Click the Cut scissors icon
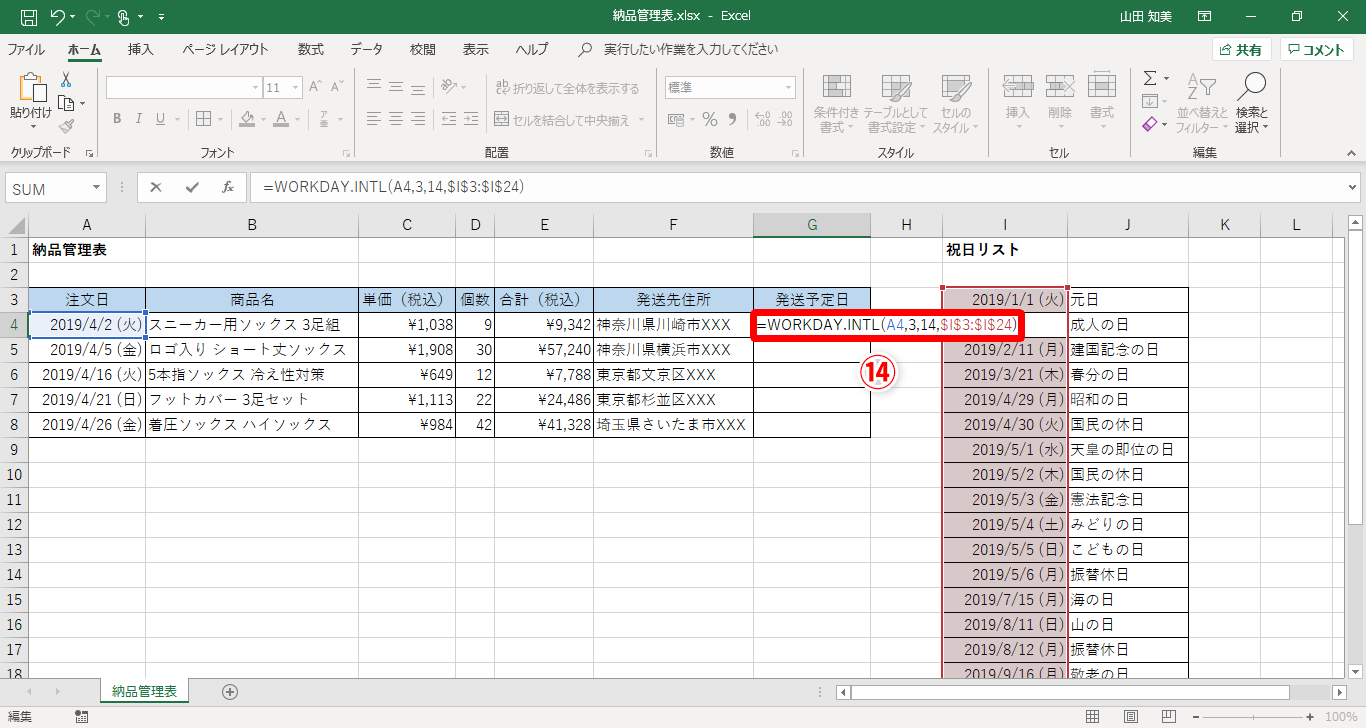Image resolution: width=1366 pixels, height=728 pixels. click(66, 80)
